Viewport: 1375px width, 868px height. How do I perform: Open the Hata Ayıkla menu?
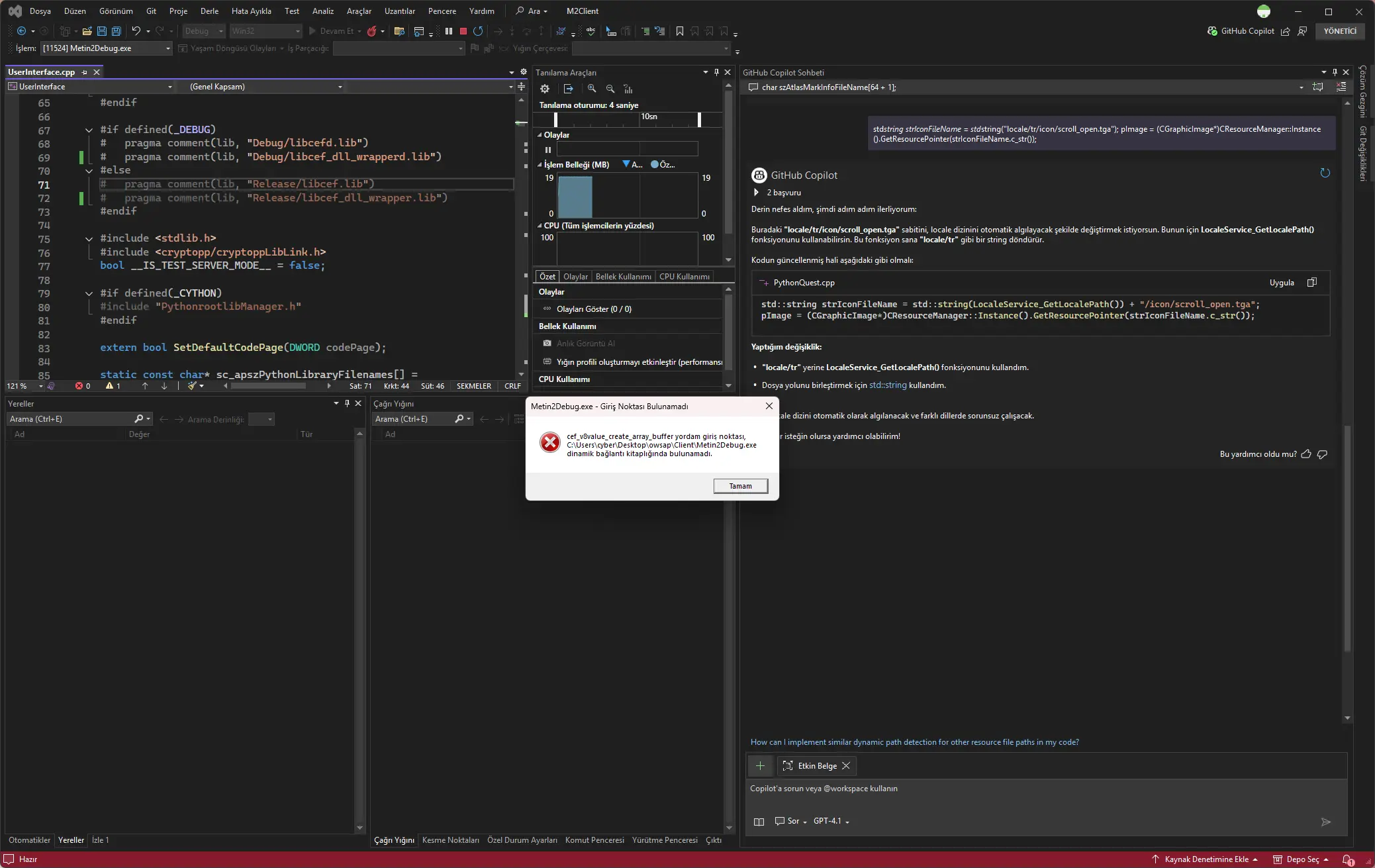[x=251, y=11]
